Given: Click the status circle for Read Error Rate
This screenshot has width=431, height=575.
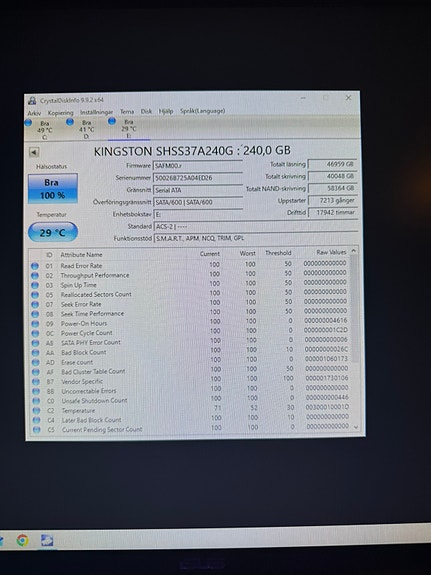Looking at the screenshot, I should 34,266.
